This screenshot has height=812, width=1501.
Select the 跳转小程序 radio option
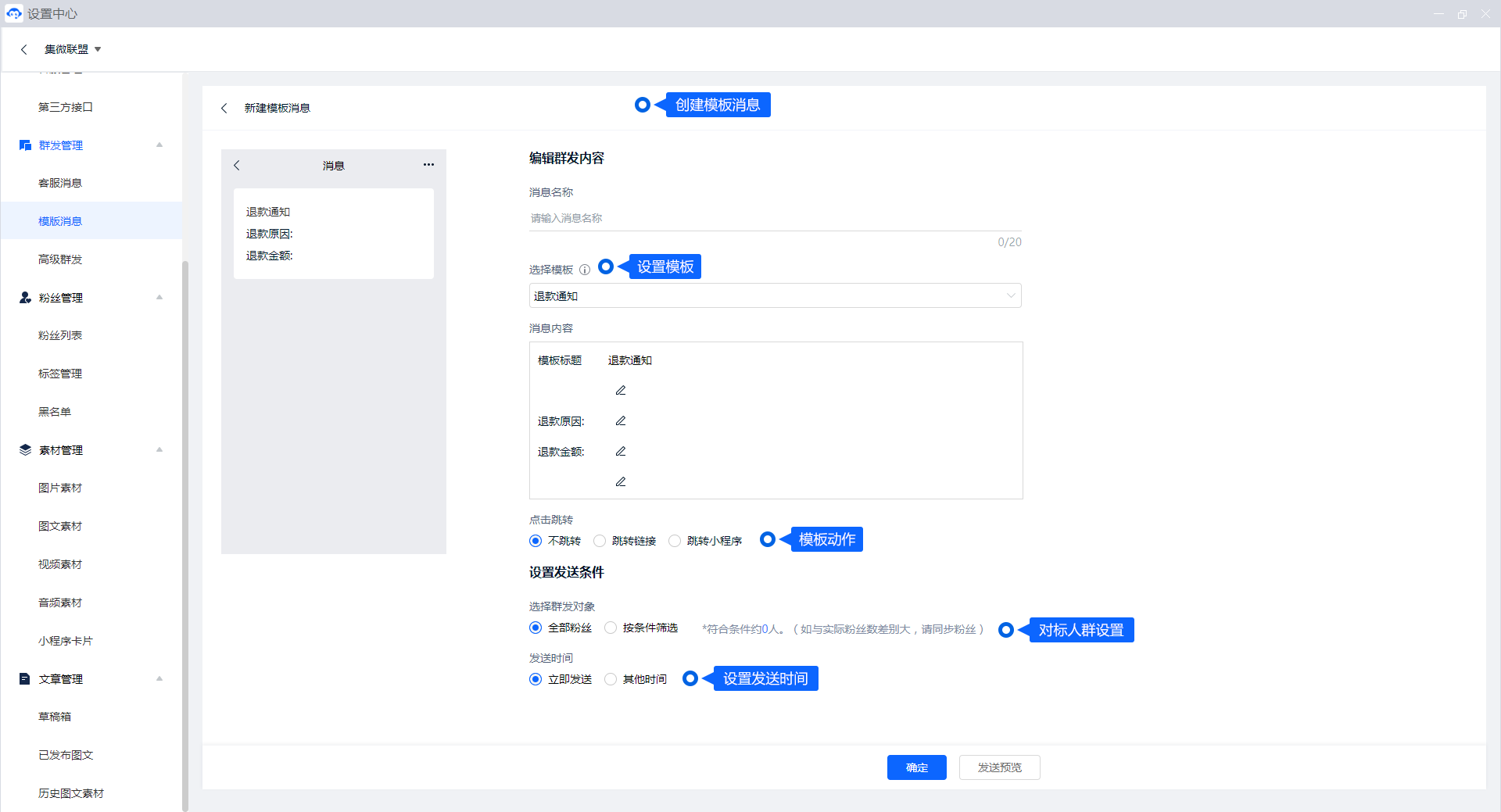(675, 541)
